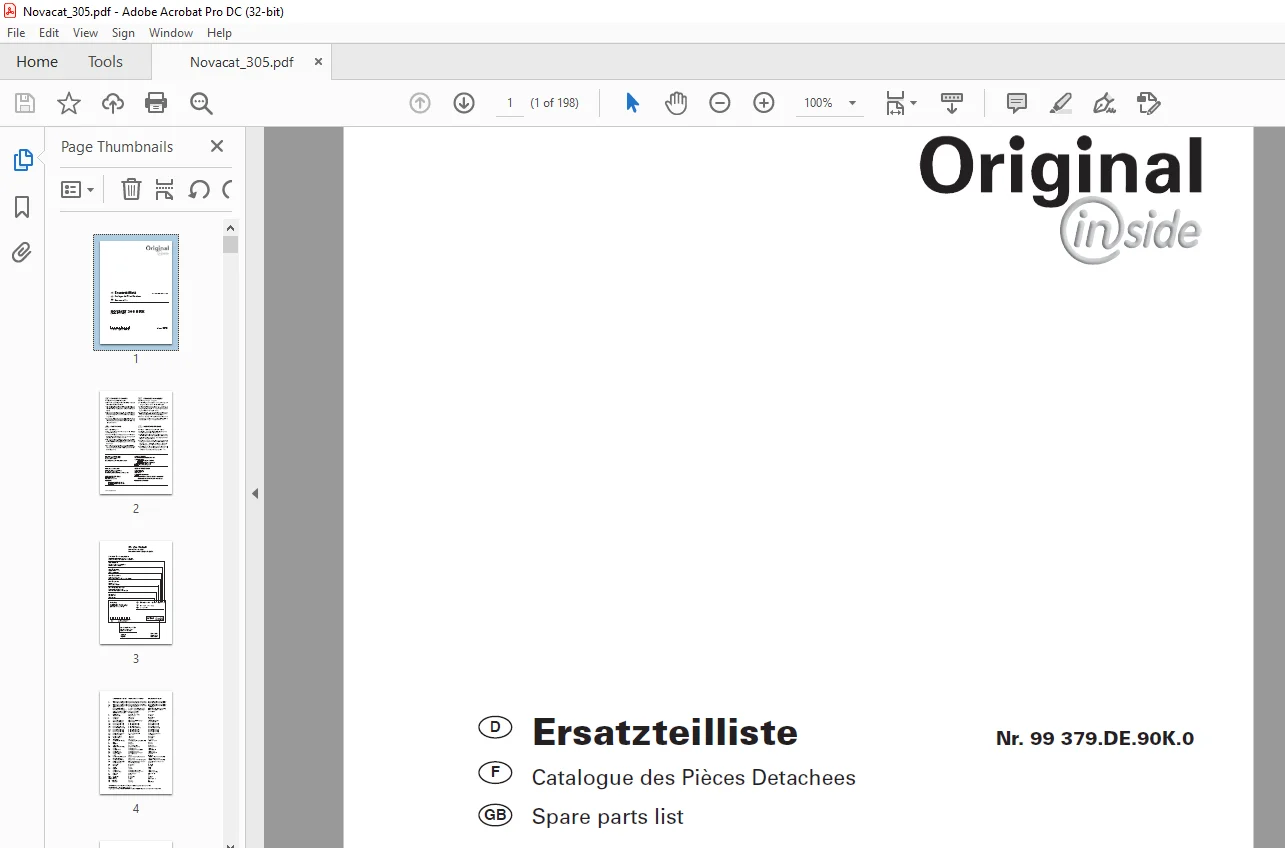Open the 100% zoom level dropdown
The width and height of the screenshot is (1285, 848).
852,103
